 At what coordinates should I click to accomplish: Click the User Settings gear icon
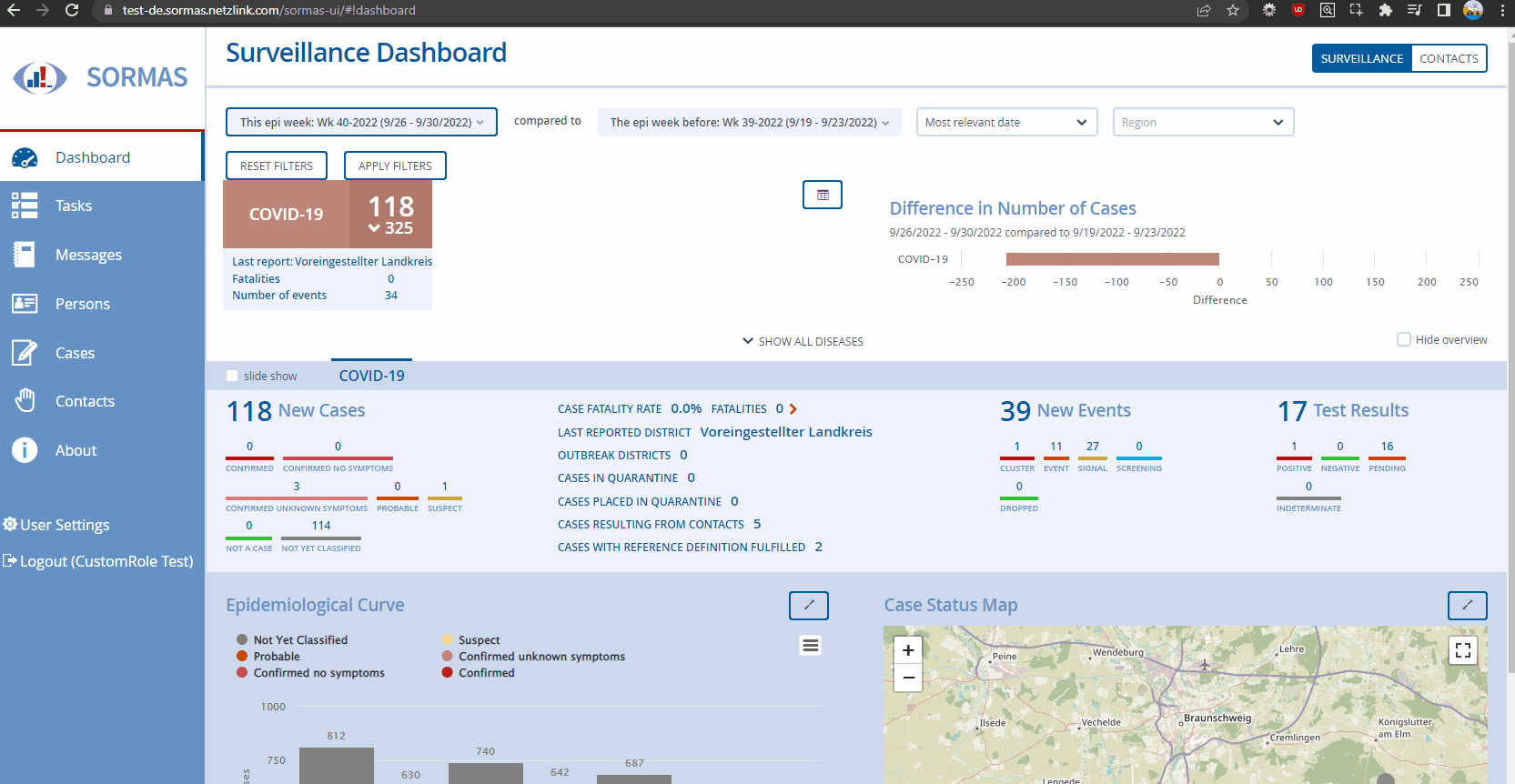pyautogui.click(x=10, y=524)
